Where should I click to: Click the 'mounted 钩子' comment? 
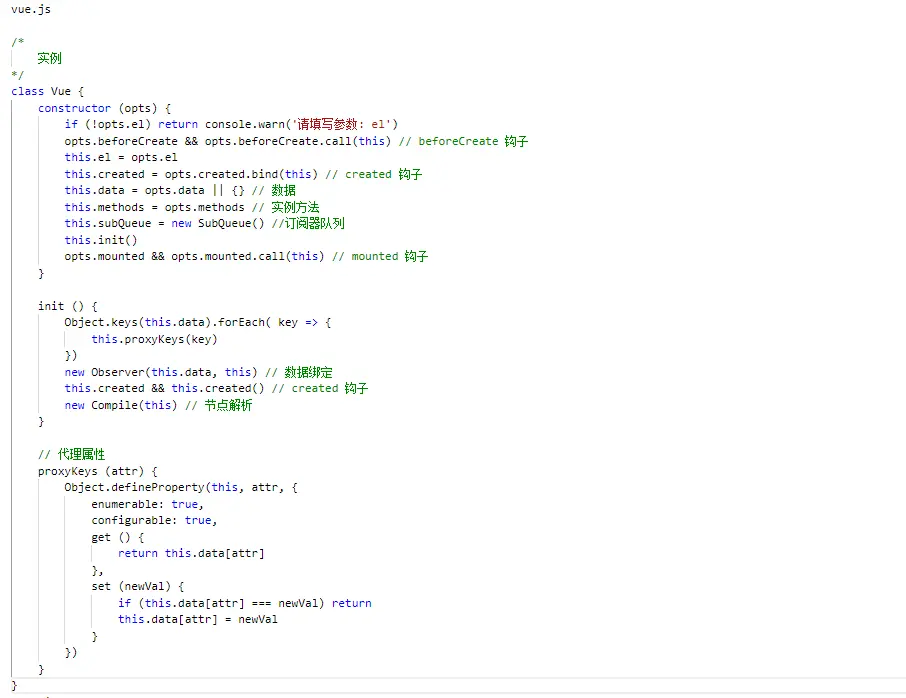[x=380, y=256]
